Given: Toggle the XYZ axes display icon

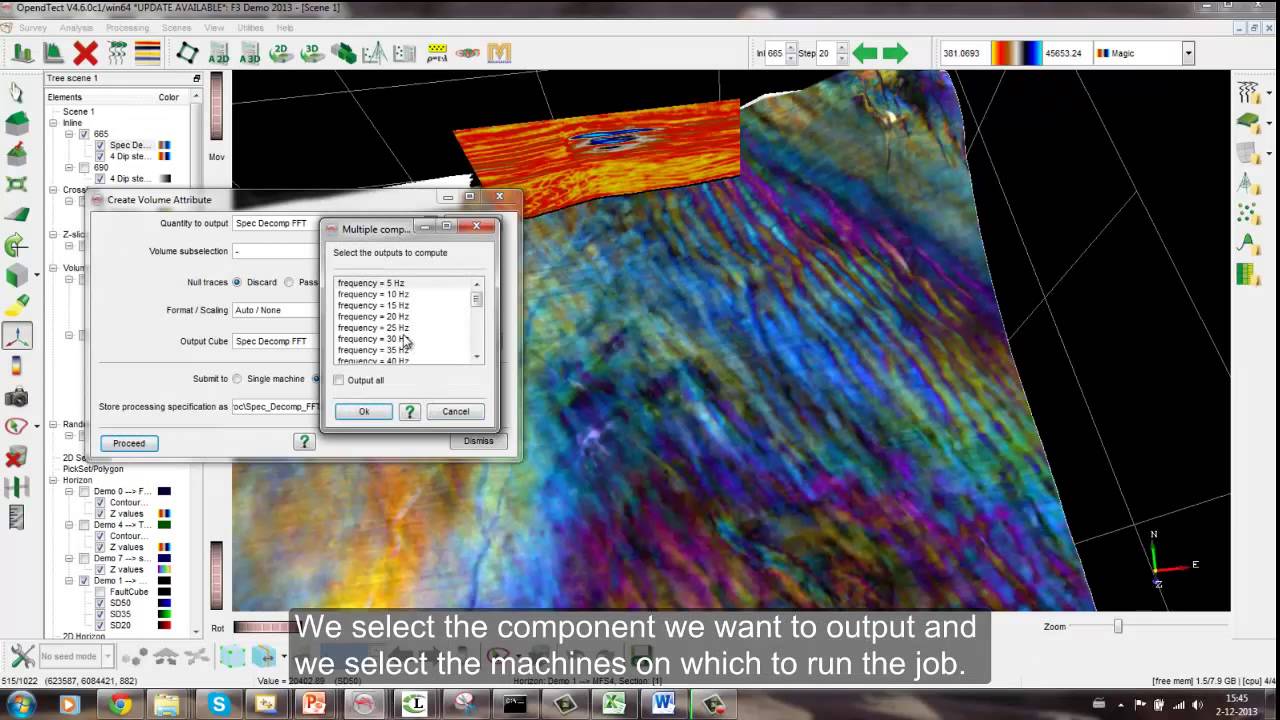Looking at the screenshot, I should (x=17, y=336).
